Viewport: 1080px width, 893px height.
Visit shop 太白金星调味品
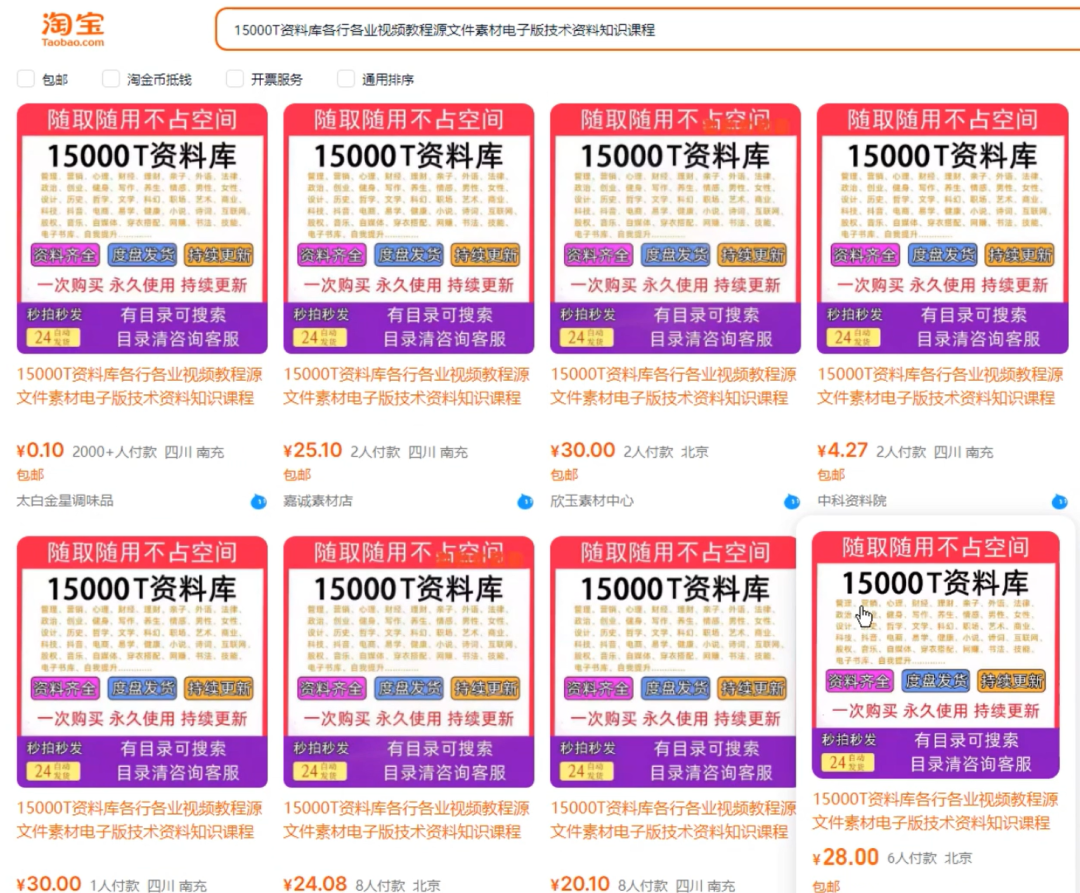(x=65, y=501)
